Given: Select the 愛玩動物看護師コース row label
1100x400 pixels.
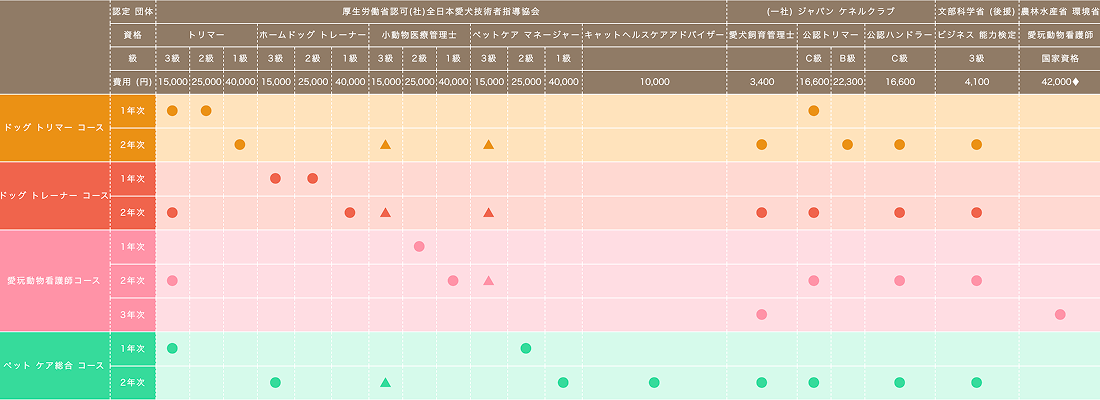Looking at the screenshot, I should tap(55, 281).
